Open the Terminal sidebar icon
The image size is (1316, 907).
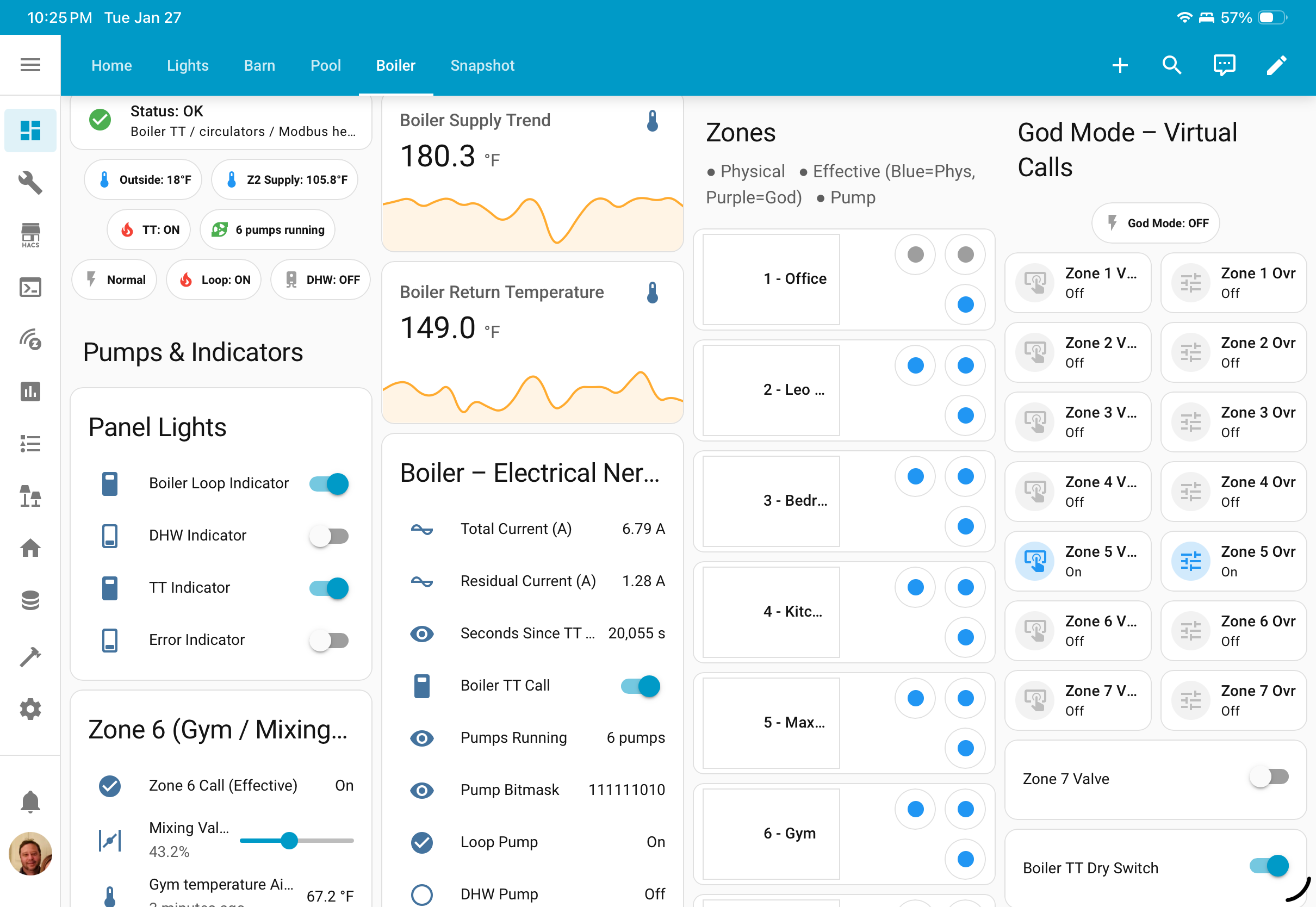(x=30, y=288)
